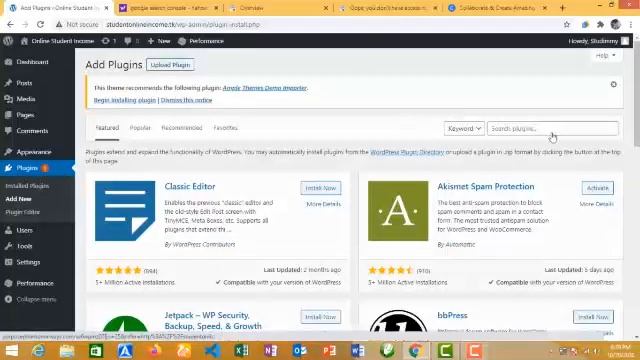
Task: Expand the Help dropdown tab
Action: (606, 56)
